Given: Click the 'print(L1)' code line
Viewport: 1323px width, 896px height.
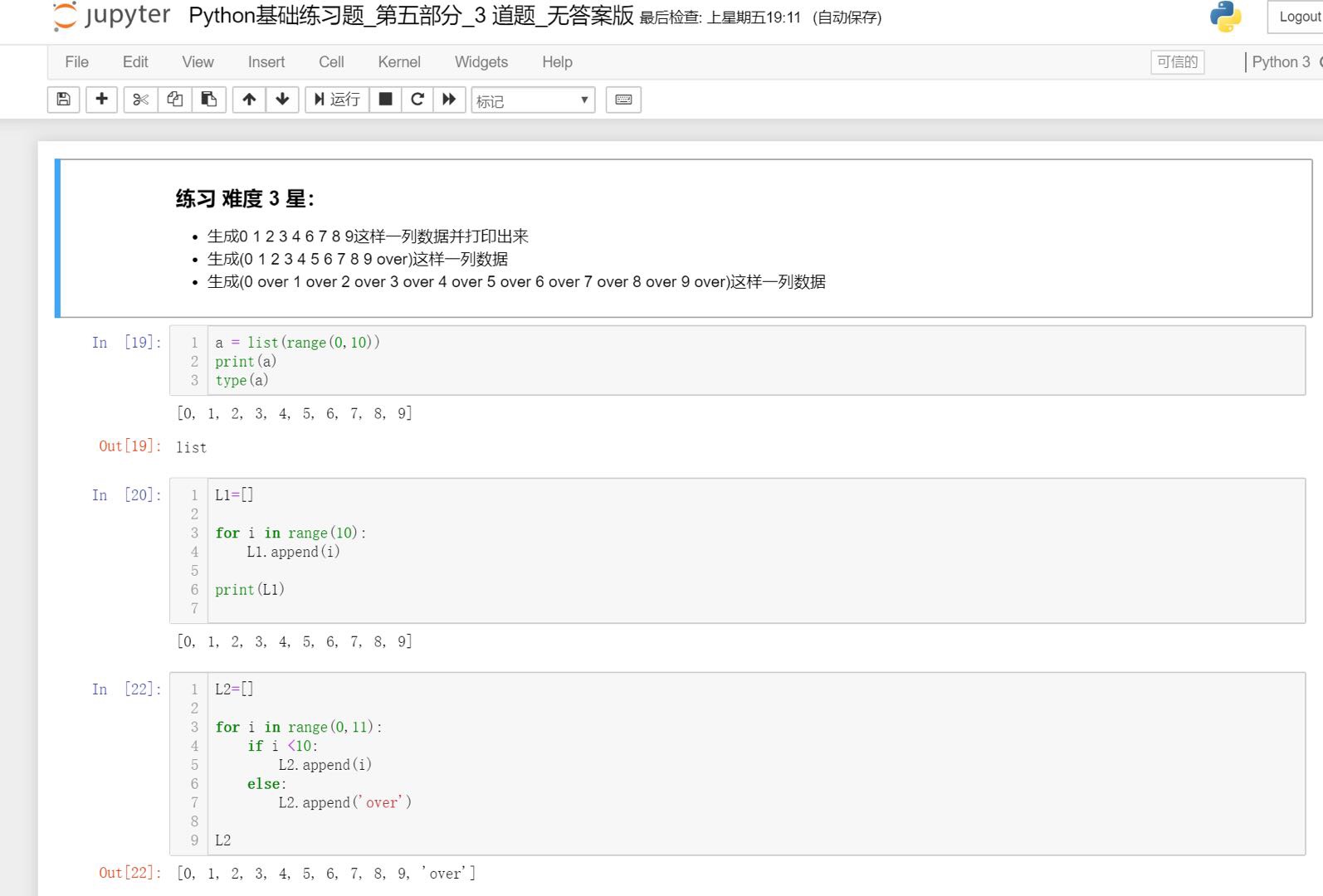Looking at the screenshot, I should (250, 590).
